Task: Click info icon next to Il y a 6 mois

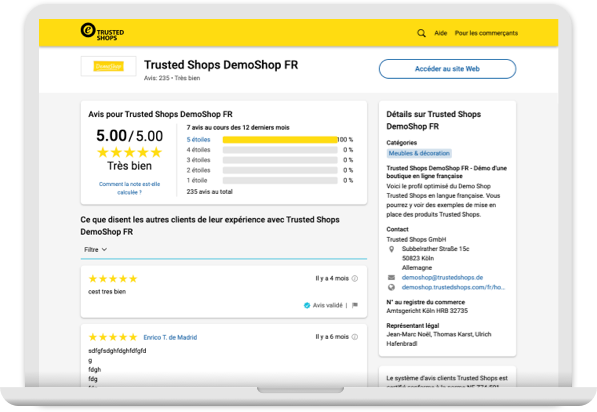Action: [355, 337]
